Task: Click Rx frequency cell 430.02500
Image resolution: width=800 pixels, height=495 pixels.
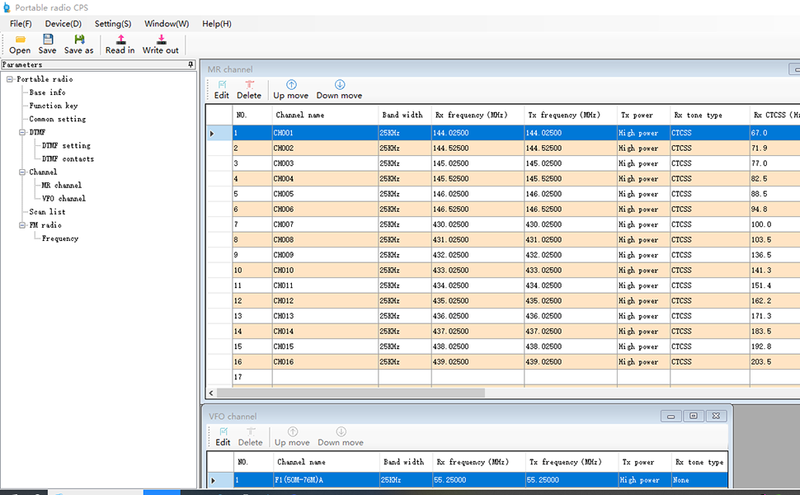Action: point(478,225)
